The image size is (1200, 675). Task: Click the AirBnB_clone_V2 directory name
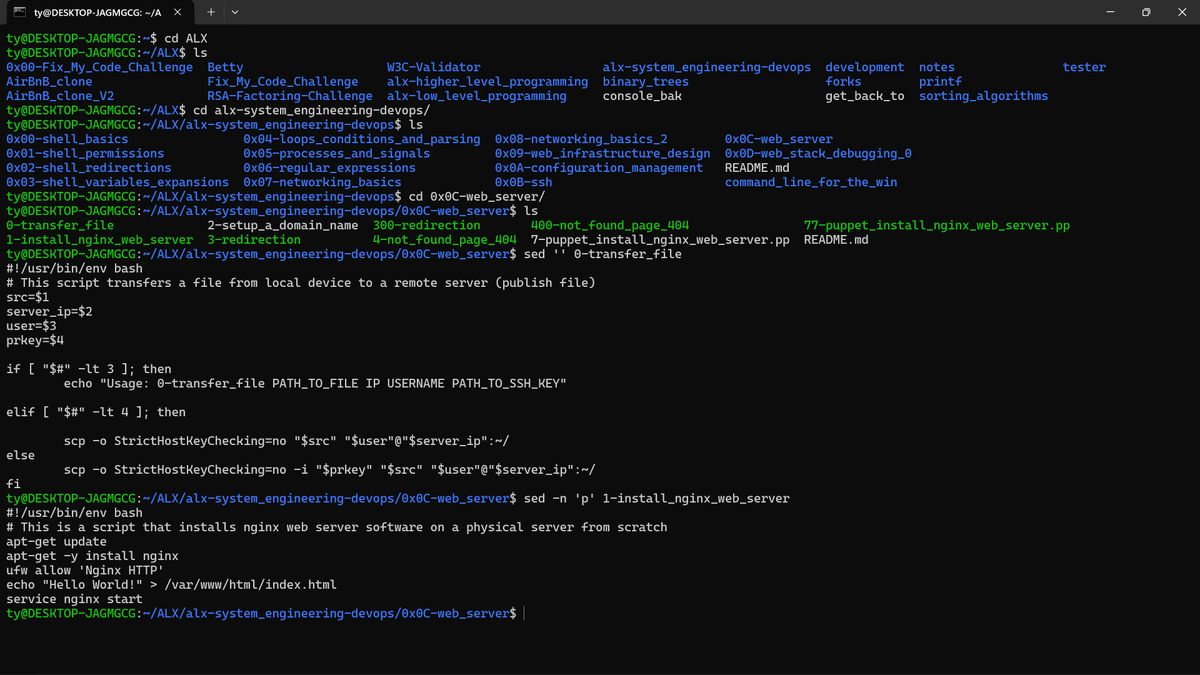[60, 96]
